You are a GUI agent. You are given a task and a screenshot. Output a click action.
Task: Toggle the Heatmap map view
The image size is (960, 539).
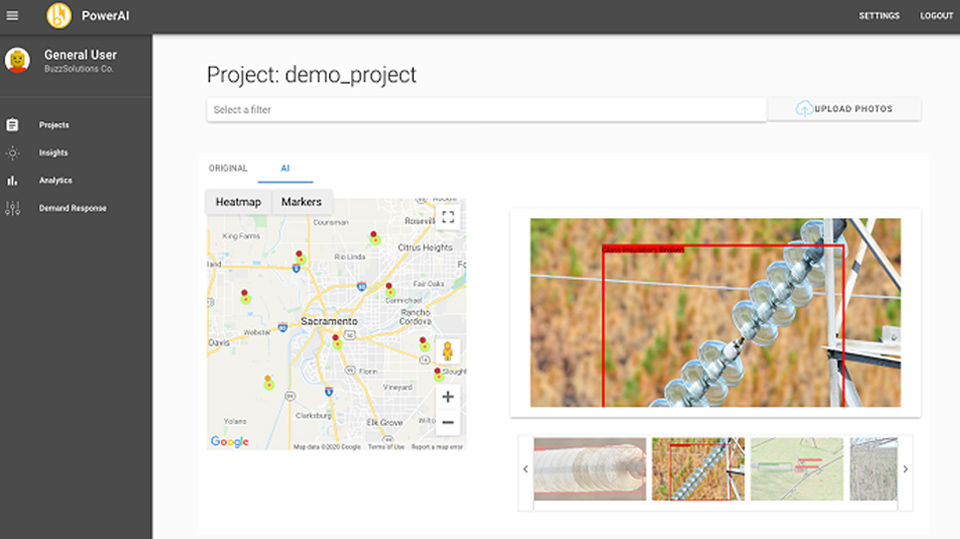click(x=238, y=202)
